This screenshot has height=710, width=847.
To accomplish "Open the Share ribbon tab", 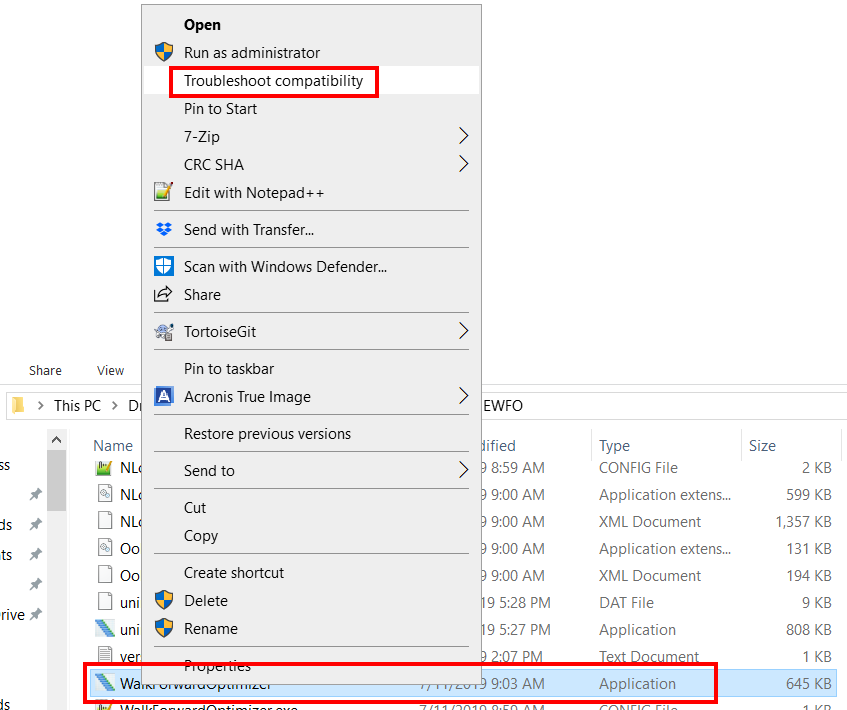I will click(45, 370).
